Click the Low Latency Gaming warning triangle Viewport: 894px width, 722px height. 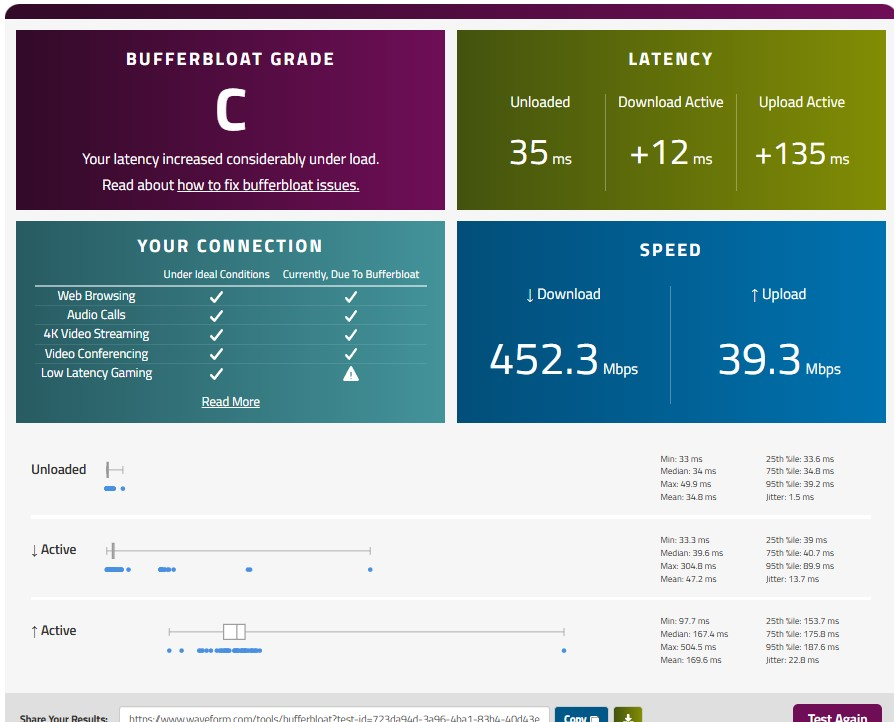(351, 374)
